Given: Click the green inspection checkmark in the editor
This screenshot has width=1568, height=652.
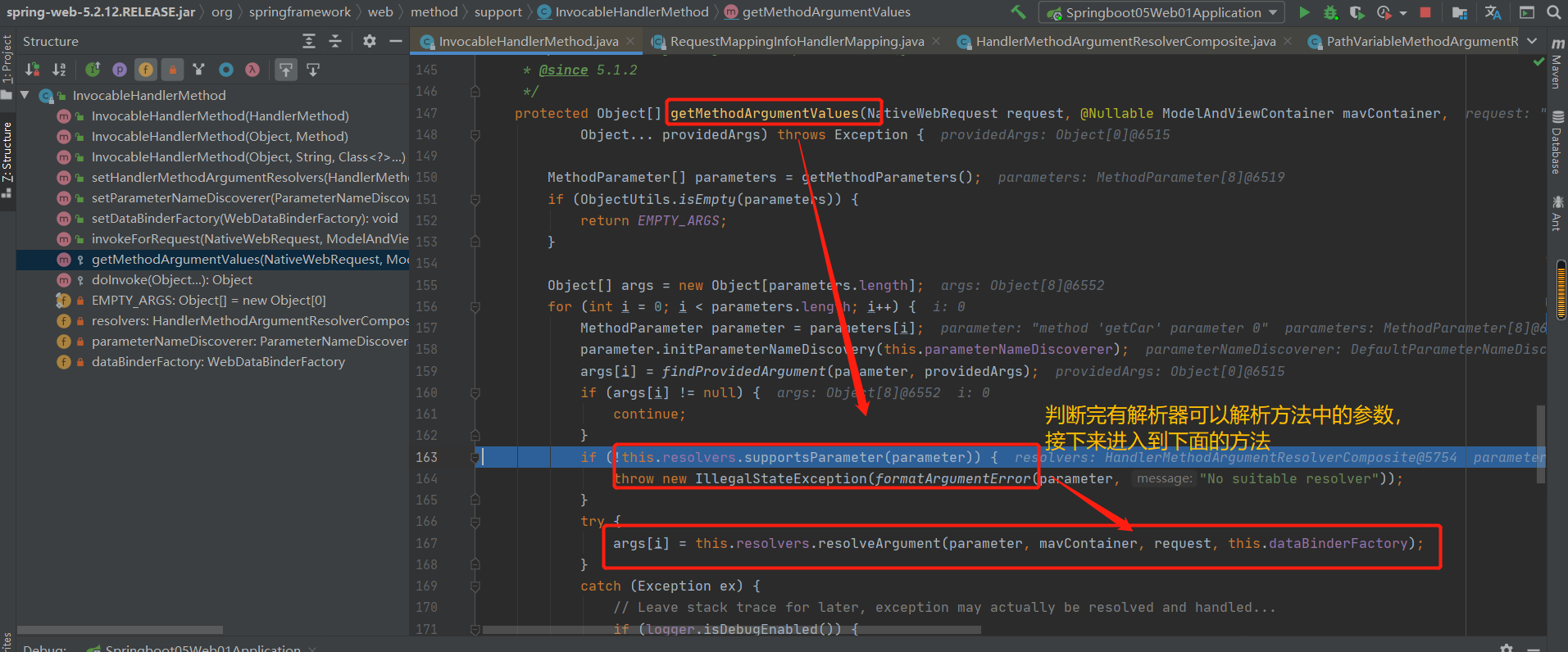Looking at the screenshot, I should (1538, 62).
